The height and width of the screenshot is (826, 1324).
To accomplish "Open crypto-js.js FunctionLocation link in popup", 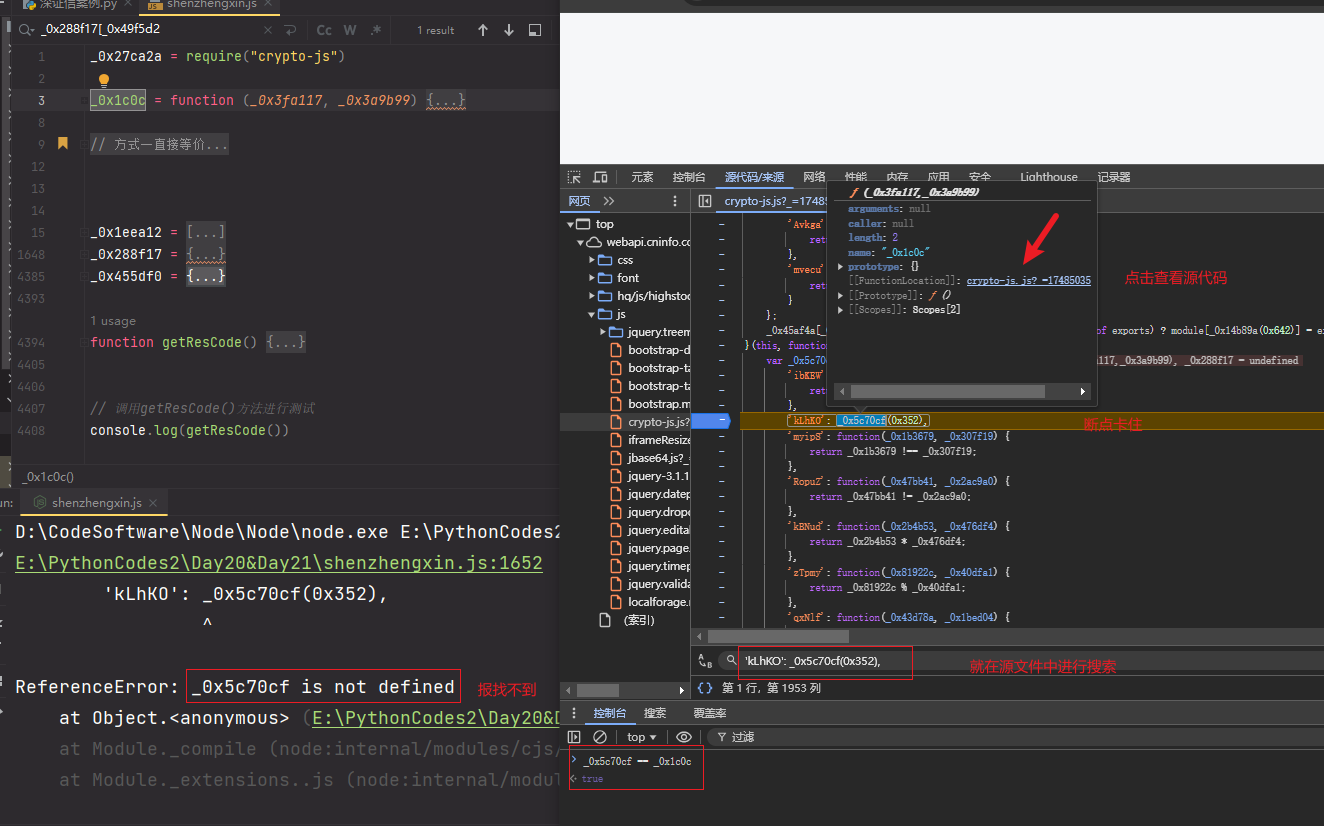I will (1028, 282).
